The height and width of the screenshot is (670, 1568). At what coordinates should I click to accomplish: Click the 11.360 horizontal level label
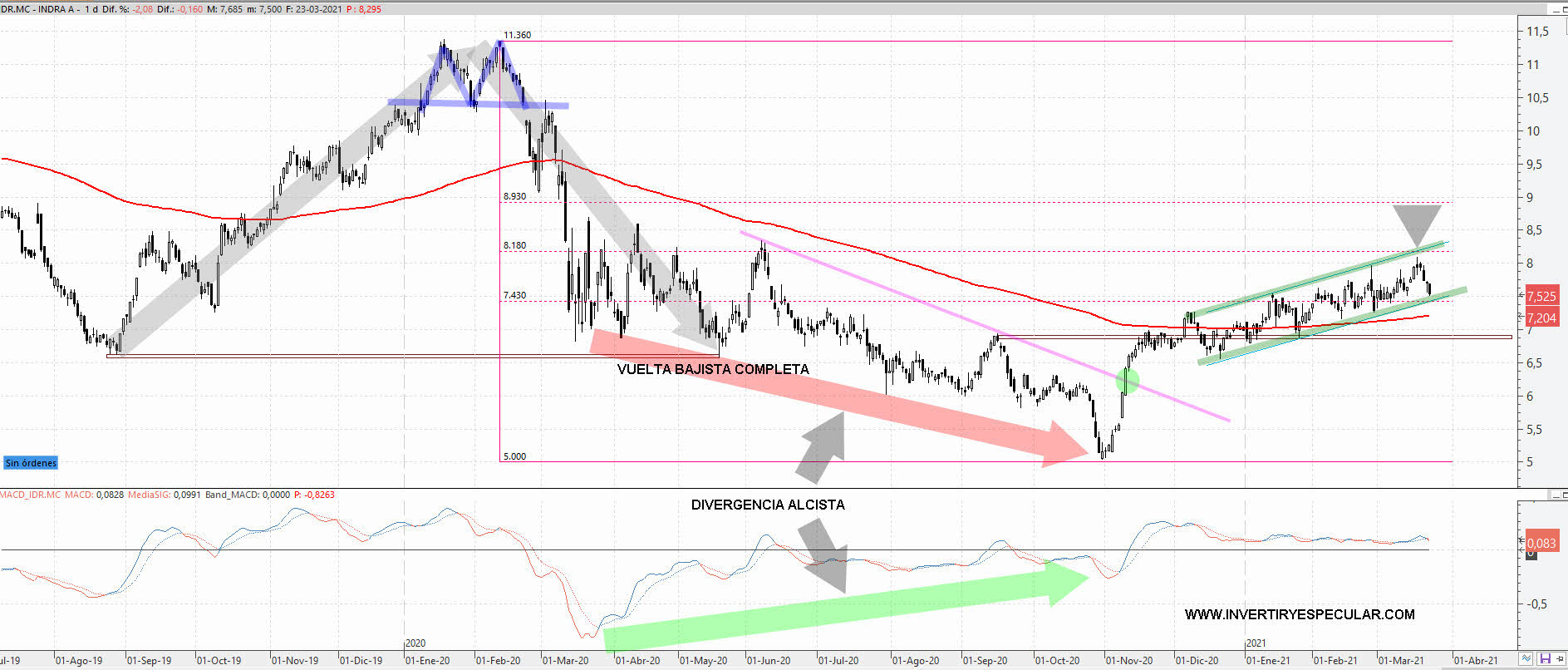517,35
